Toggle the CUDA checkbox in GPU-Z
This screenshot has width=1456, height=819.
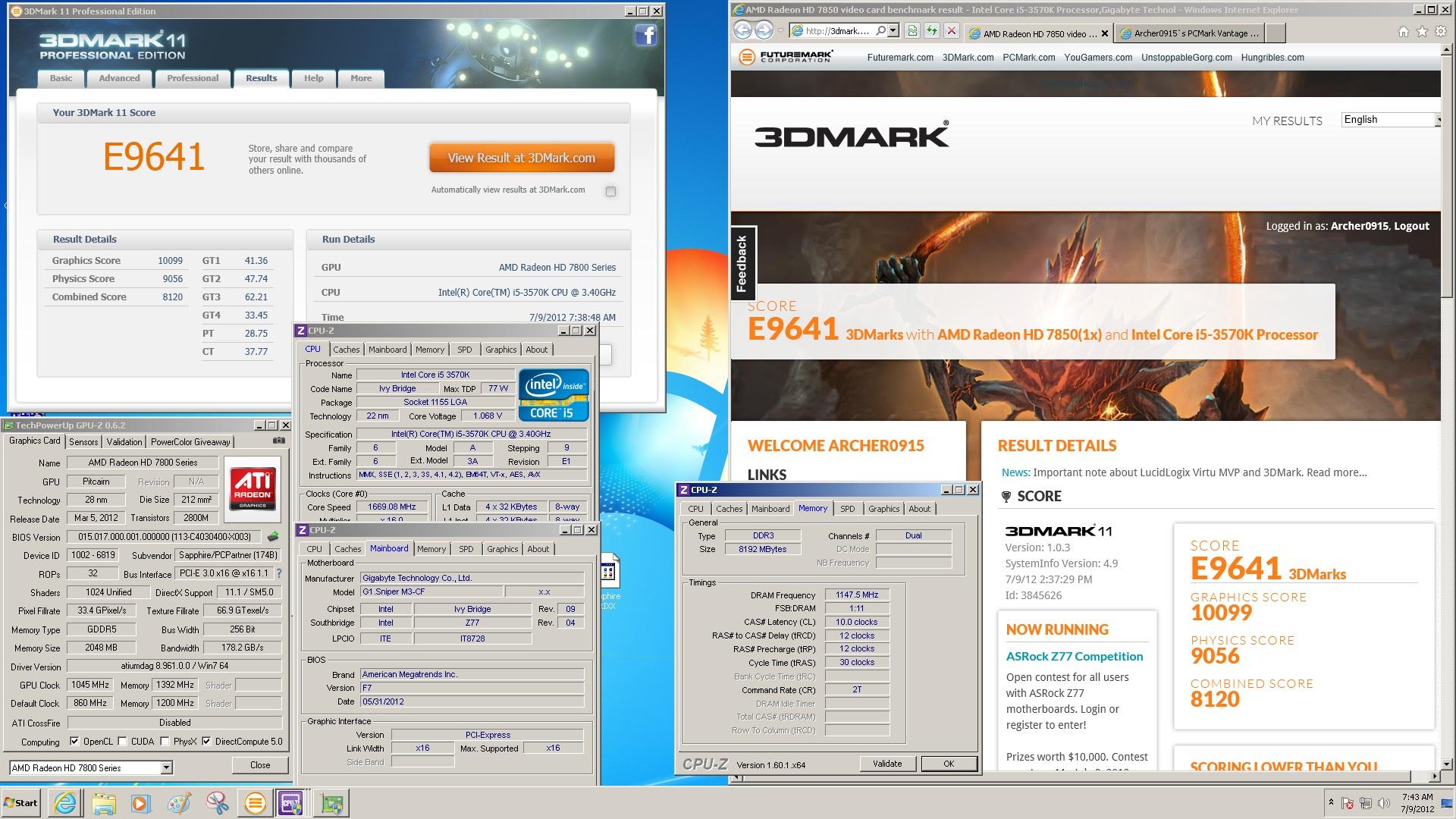122,742
